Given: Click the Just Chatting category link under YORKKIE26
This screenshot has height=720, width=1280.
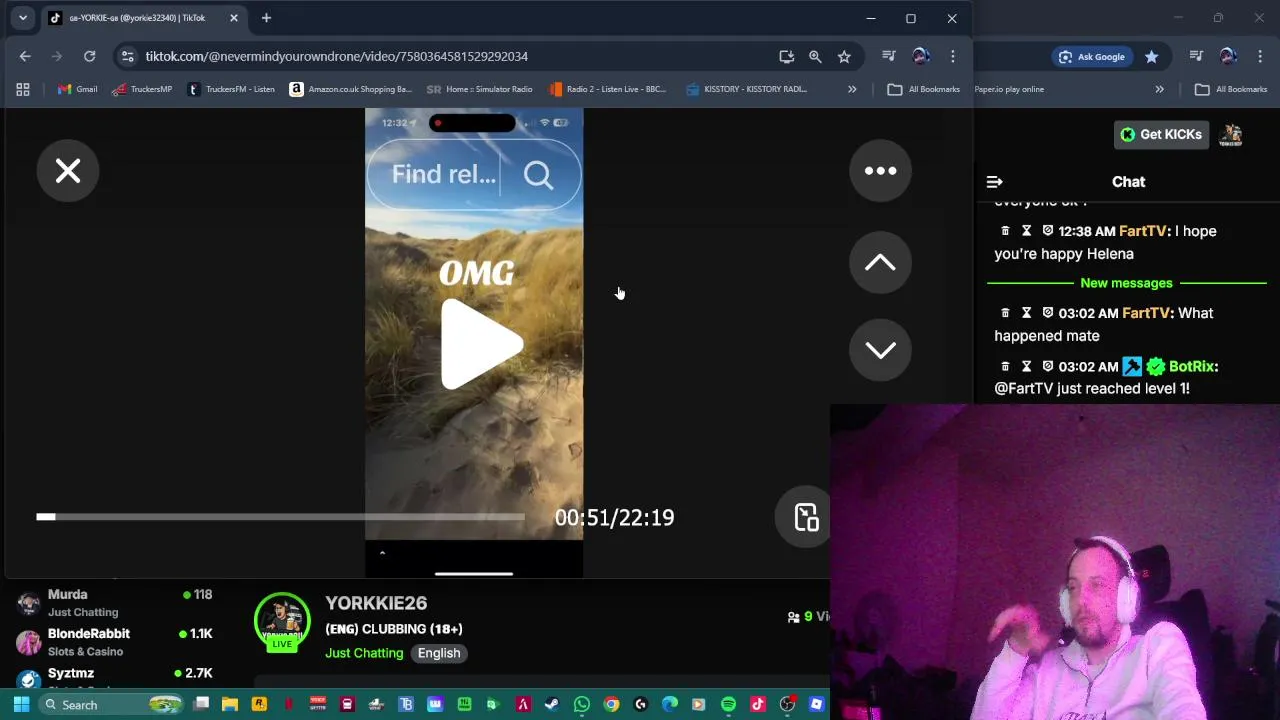Looking at the screenshot, I should 364,653.
